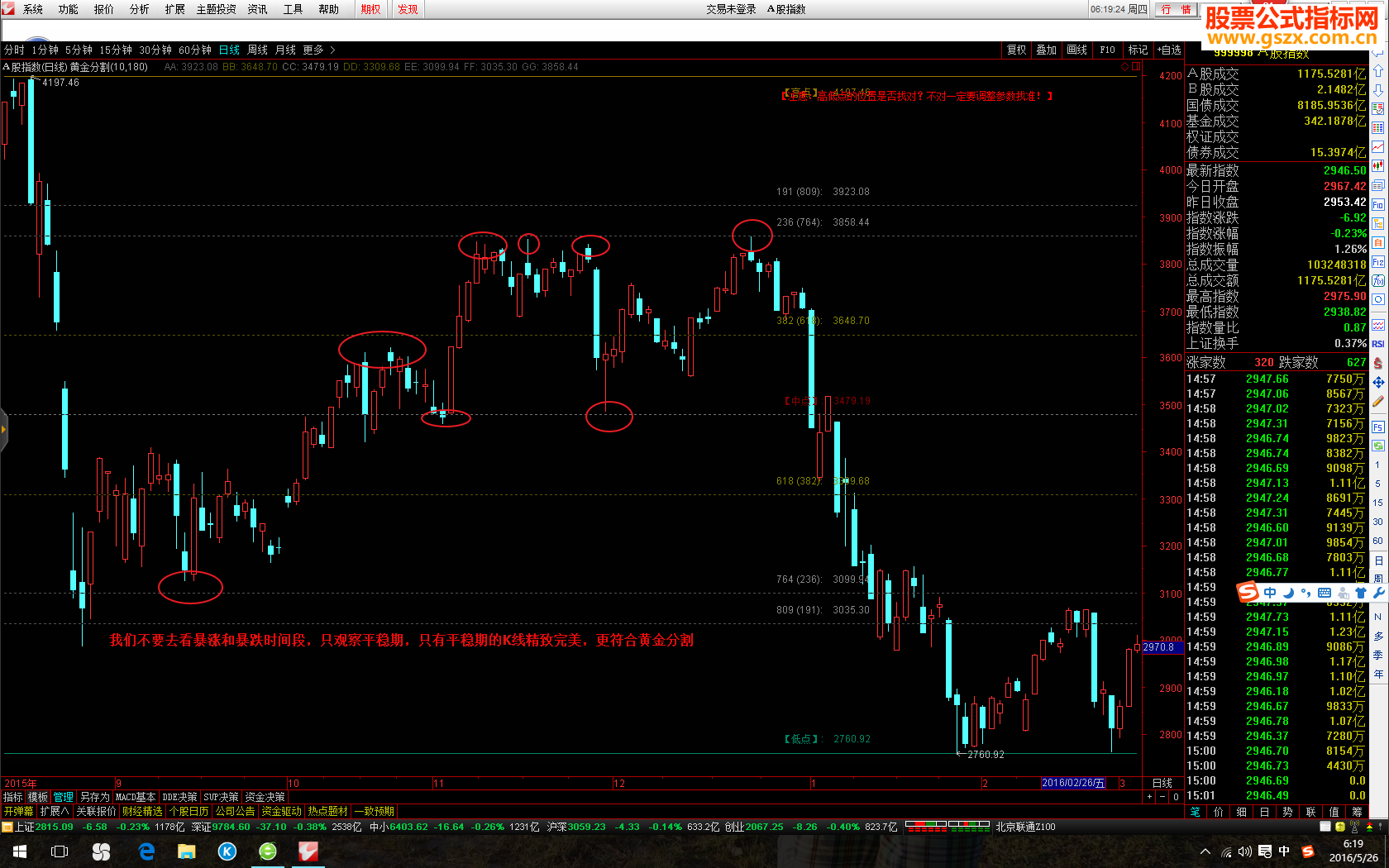
Task: Select the 资金决策 indicator tab
Action: click(265, 797)
